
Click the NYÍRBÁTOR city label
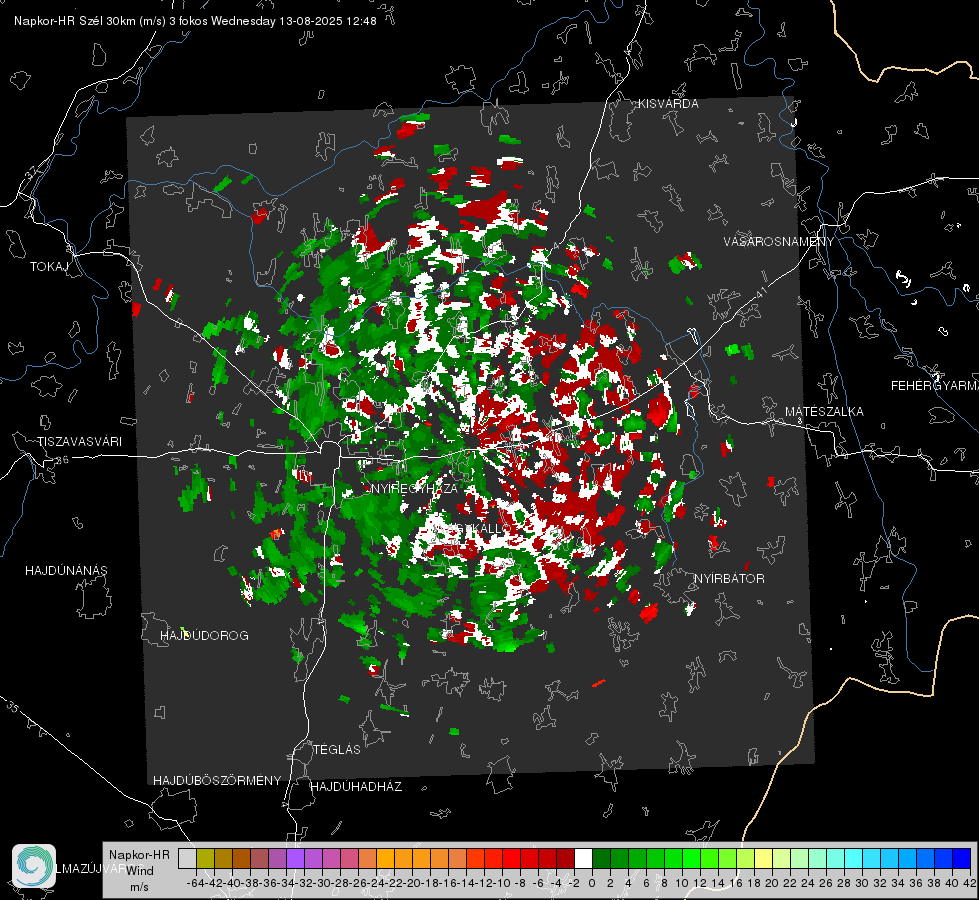click(x=729, y=579)
